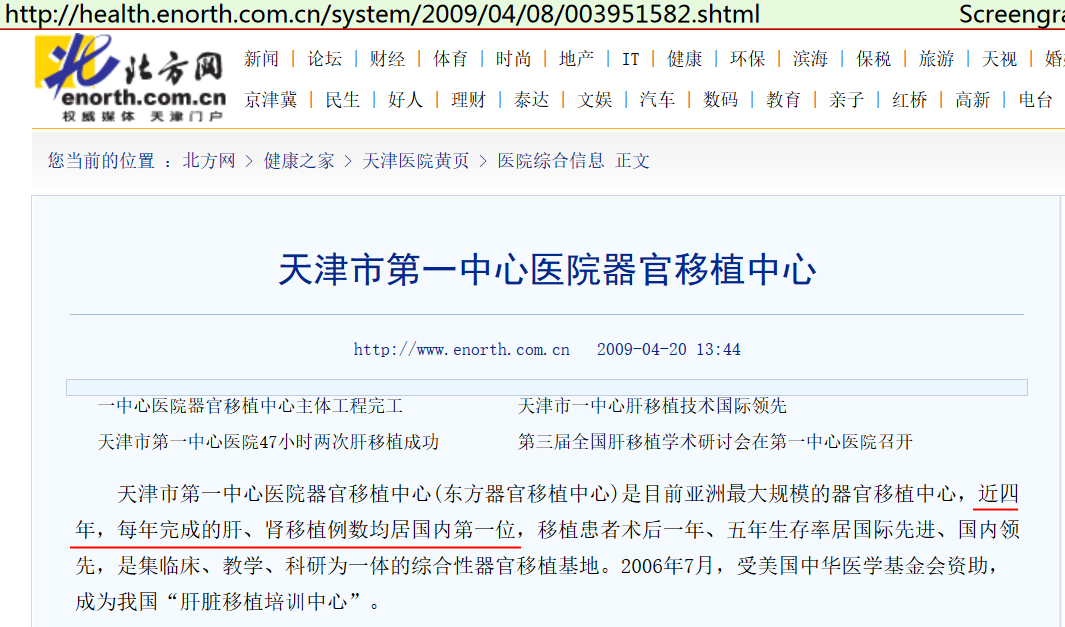1065x627 pixels.
Task: Click 健康之家 breadcrumb link
Action: (x=299, y=161)
